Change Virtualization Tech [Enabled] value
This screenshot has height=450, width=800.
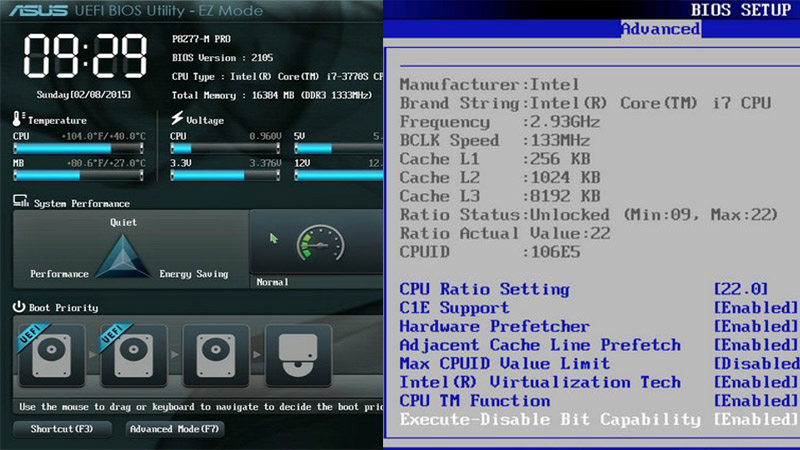[756, 382]
